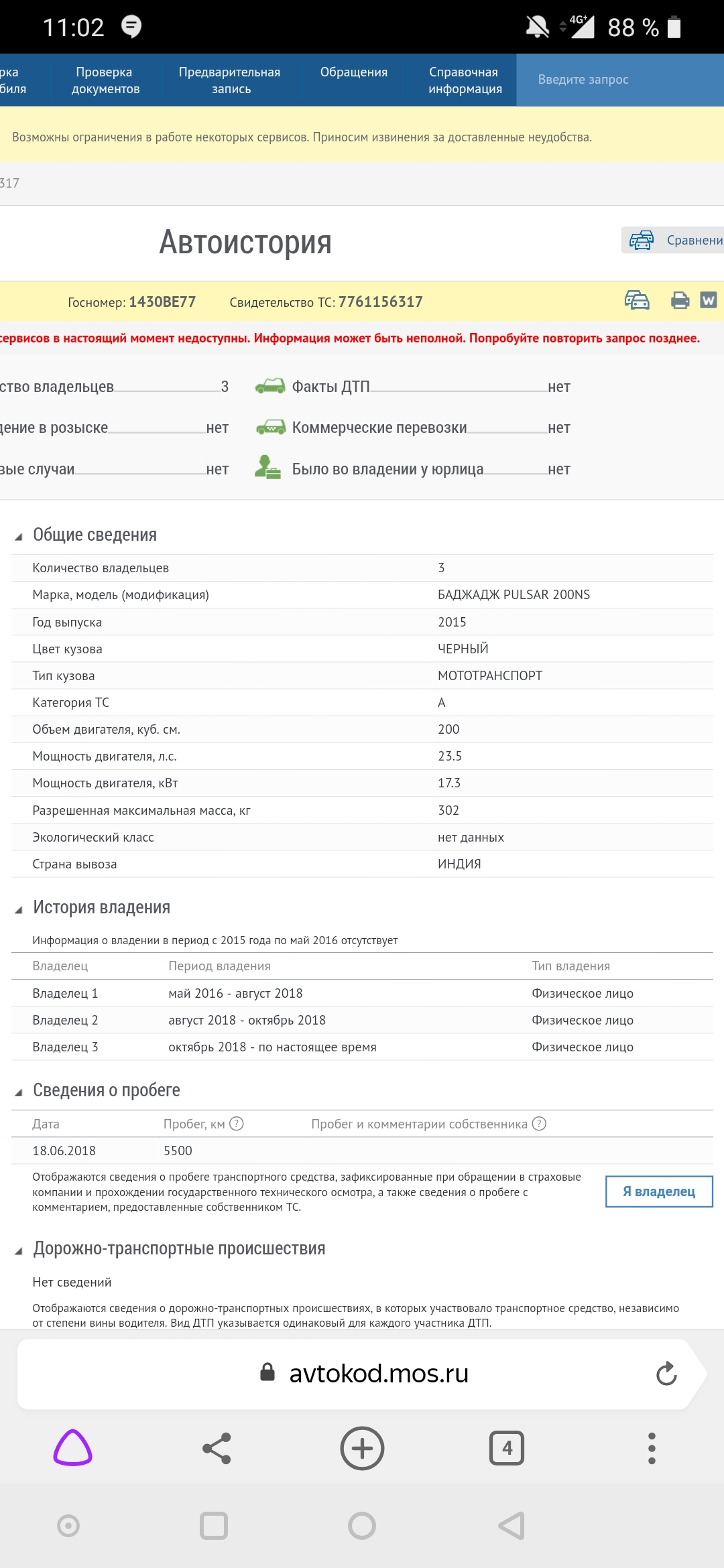Viewport: 724px width, 1568px height.
Task: Open Проверка документов menu item
Action: [x=105, y=80]
